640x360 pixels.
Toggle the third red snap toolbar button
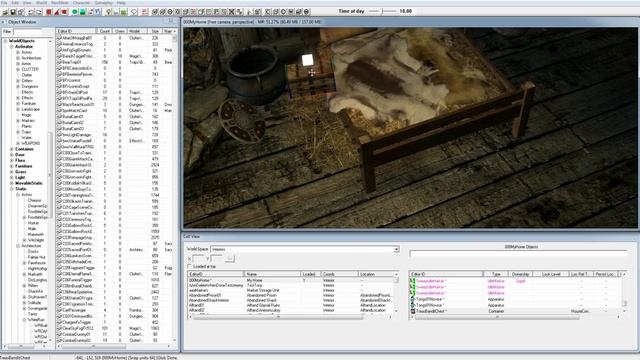[x=64, y=12]
